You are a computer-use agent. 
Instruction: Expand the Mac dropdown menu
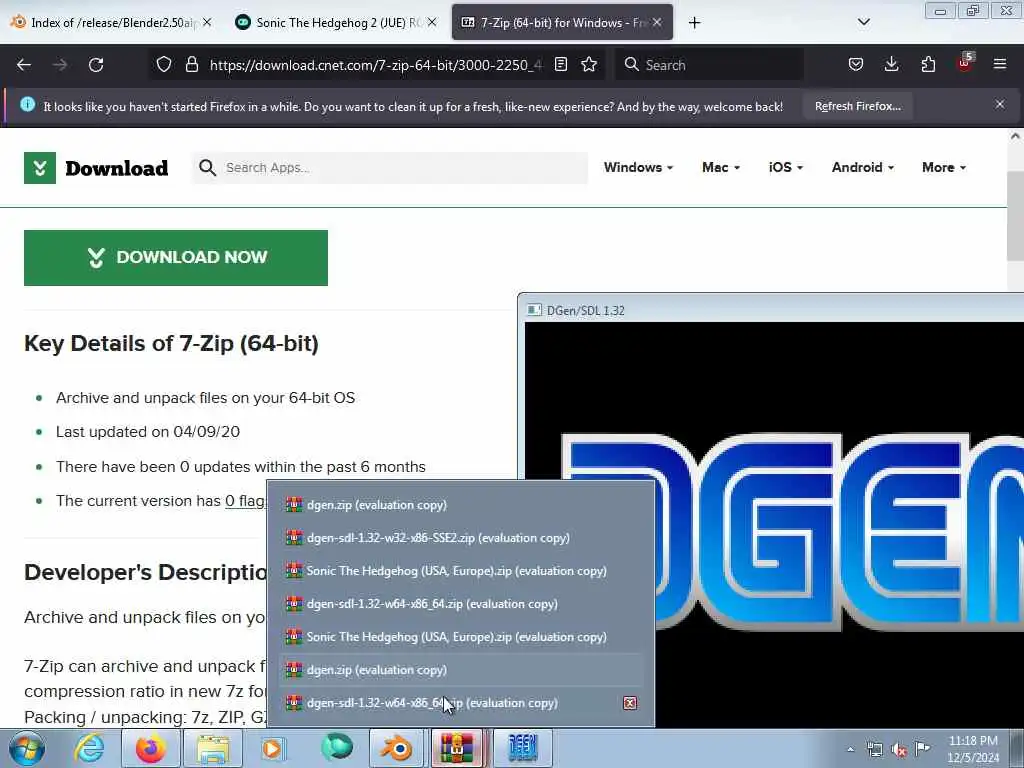tap(721, 167)
